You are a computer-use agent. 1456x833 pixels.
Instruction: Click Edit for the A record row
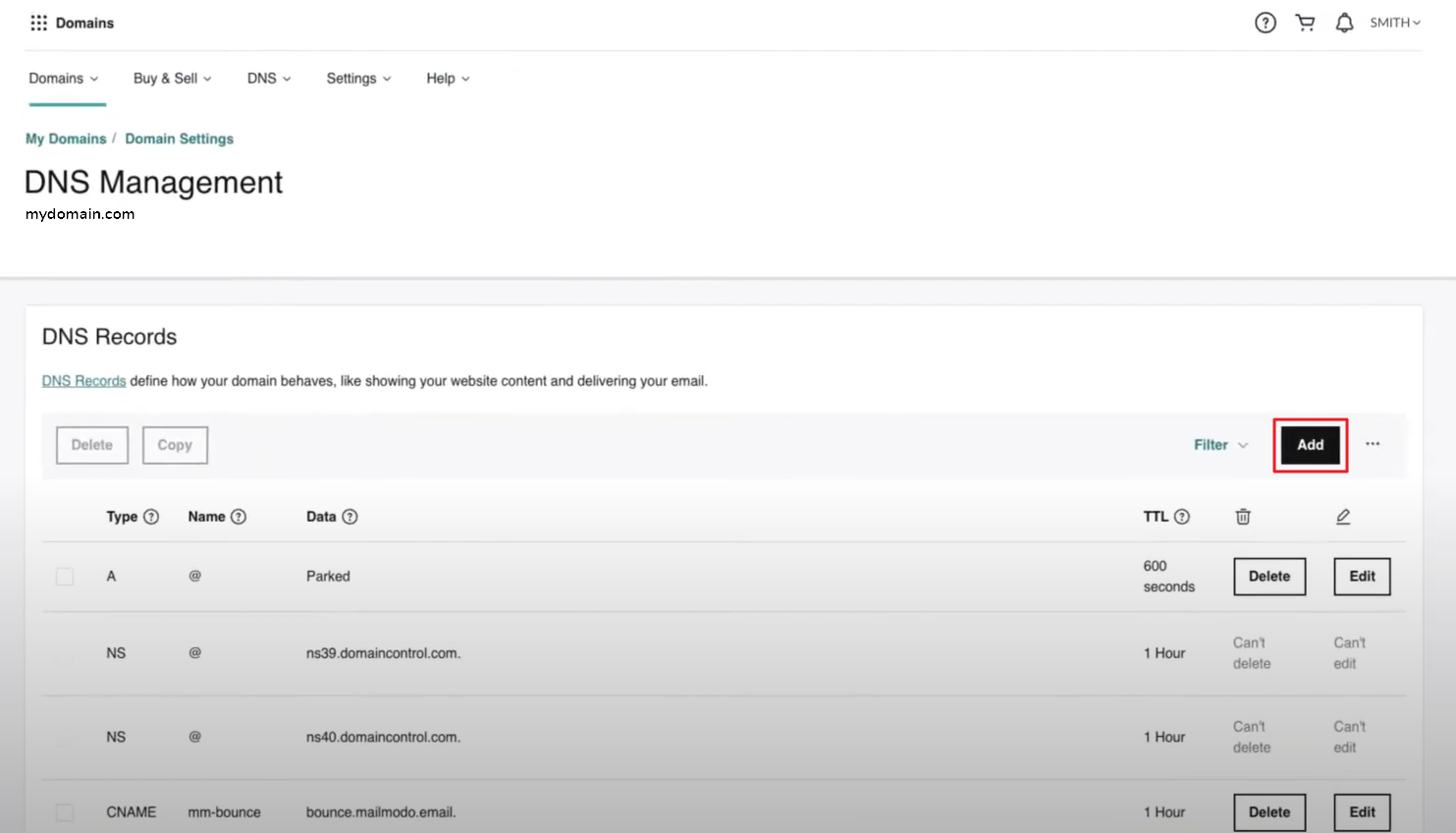[1362, 577]
